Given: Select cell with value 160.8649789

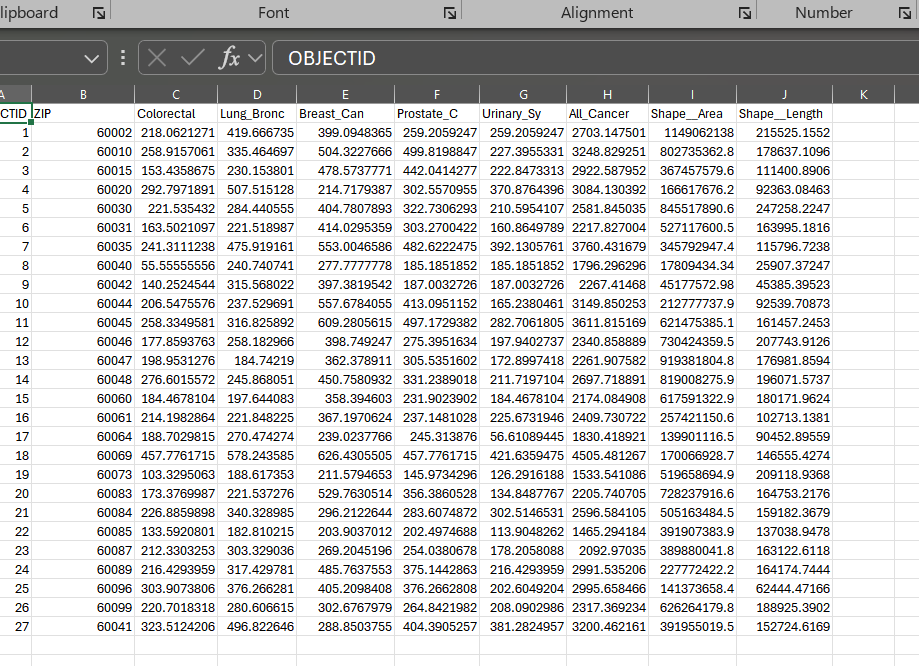Looking at the screenshot, I should tap(523, 227).
